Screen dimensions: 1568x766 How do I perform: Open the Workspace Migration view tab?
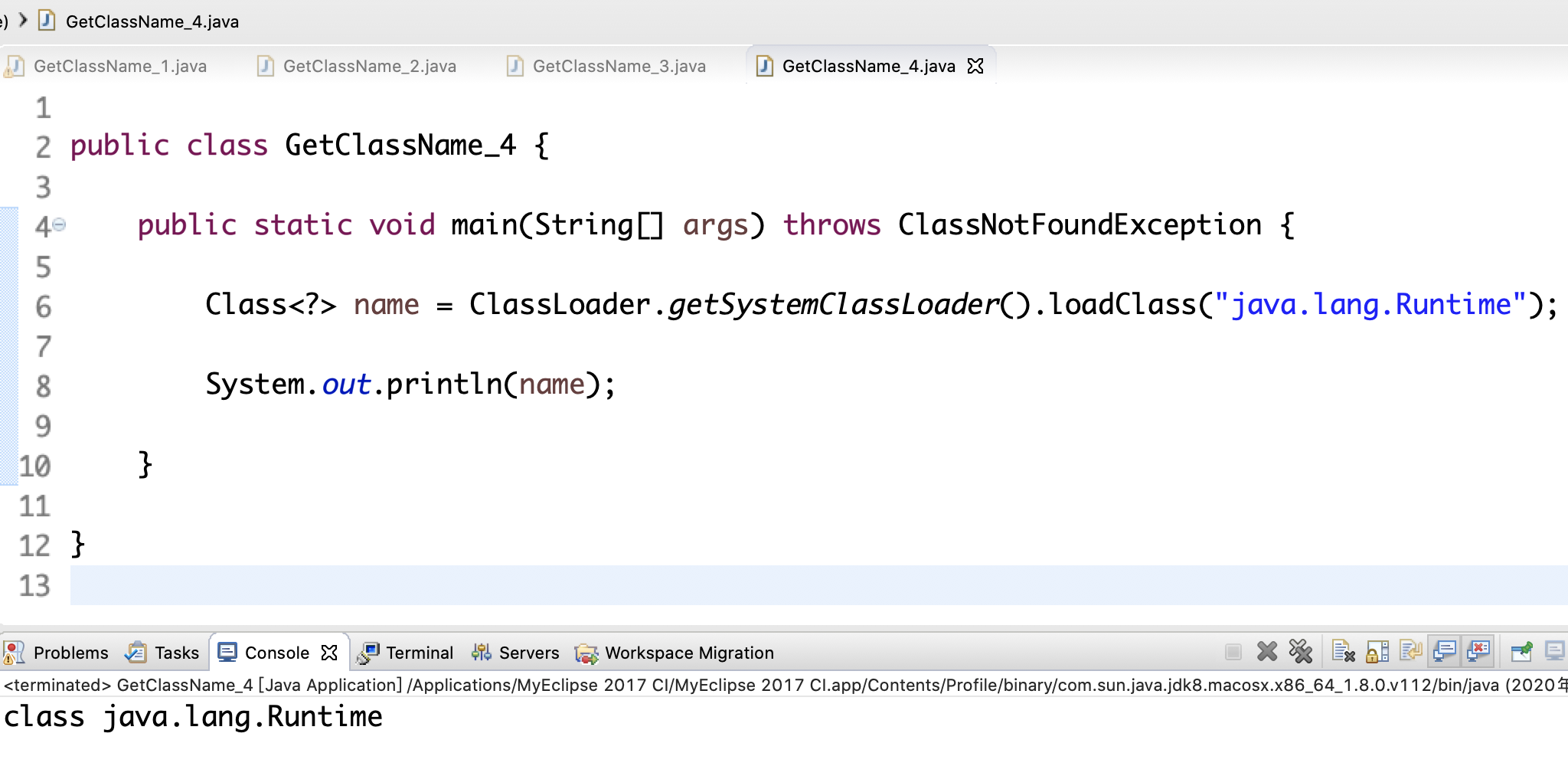[x=675, y=653]
